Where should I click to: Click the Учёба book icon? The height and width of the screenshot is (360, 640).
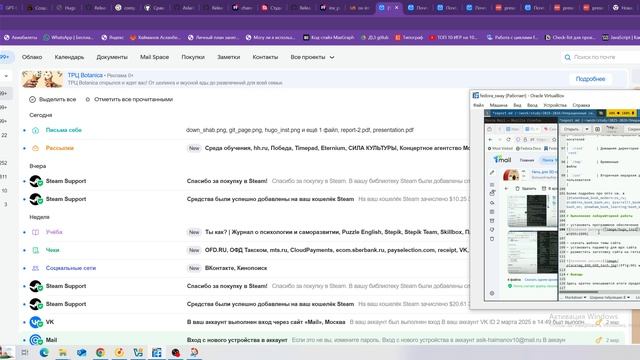(36, 232)
